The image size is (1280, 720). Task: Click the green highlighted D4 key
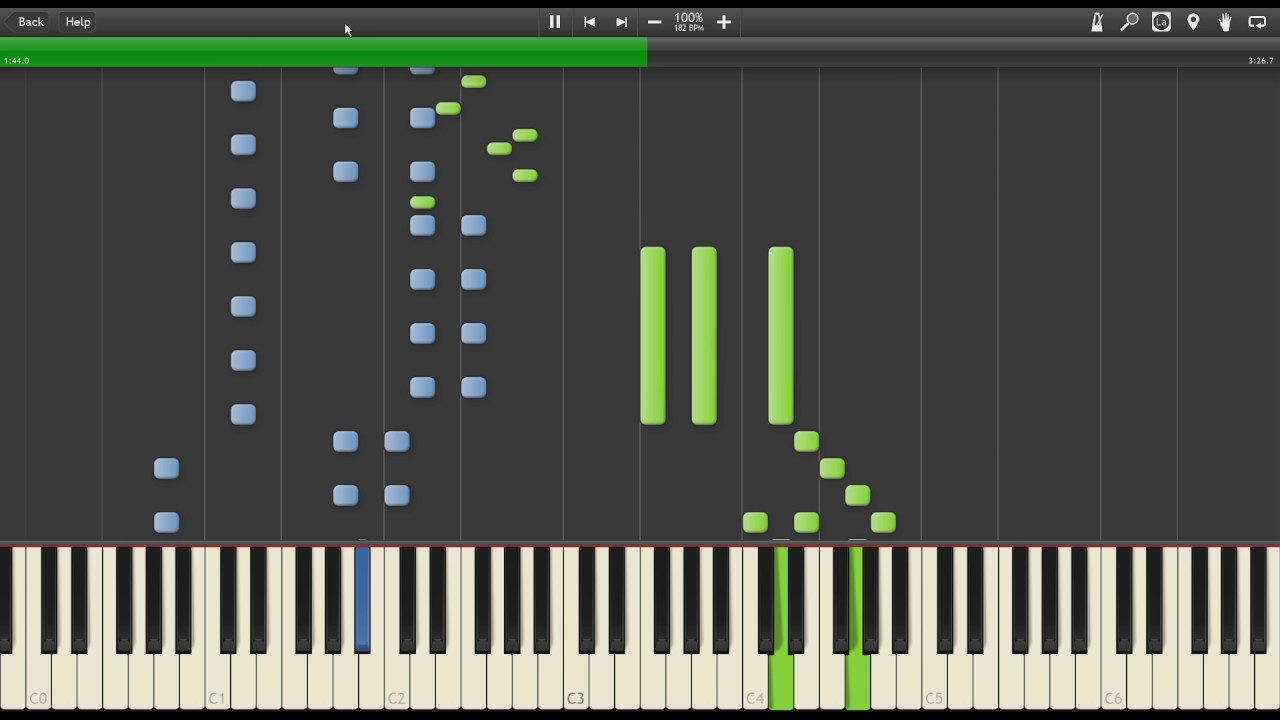(780, 680)
